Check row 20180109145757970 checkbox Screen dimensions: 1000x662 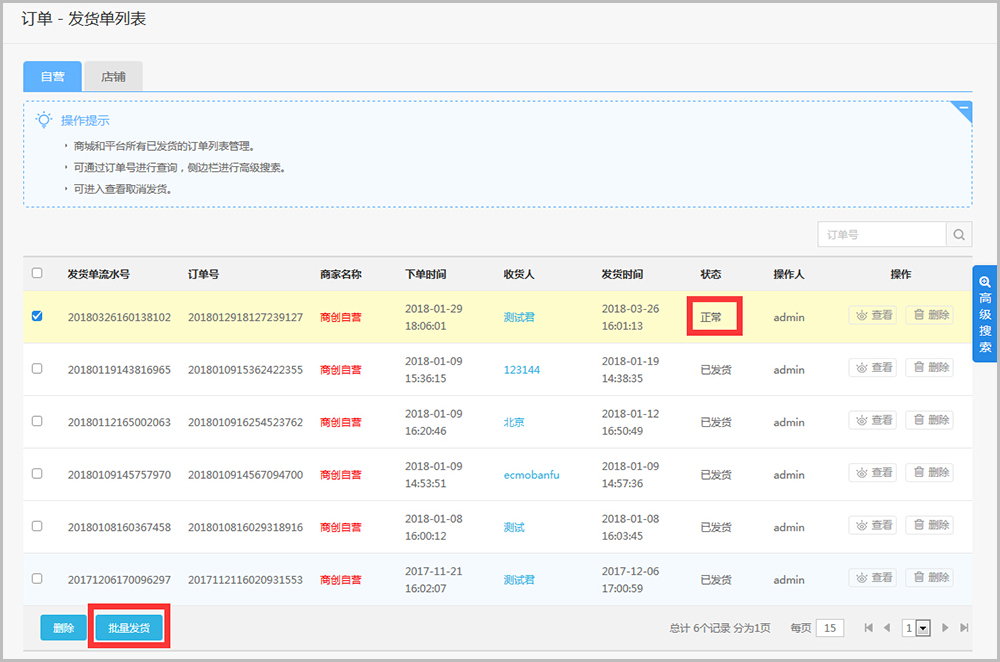tap(37, 473)
